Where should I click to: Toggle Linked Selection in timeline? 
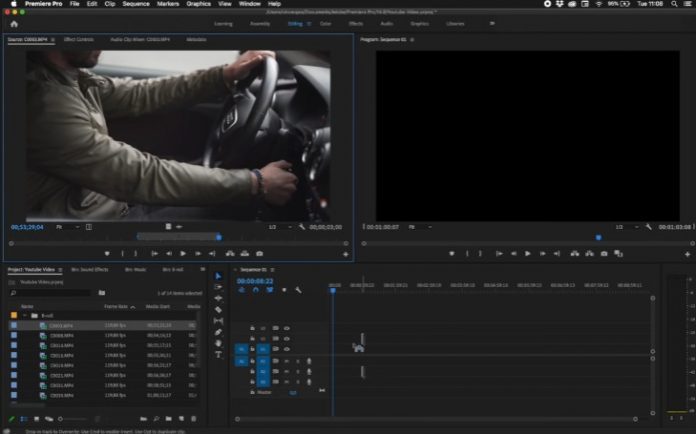click(270, 290)
